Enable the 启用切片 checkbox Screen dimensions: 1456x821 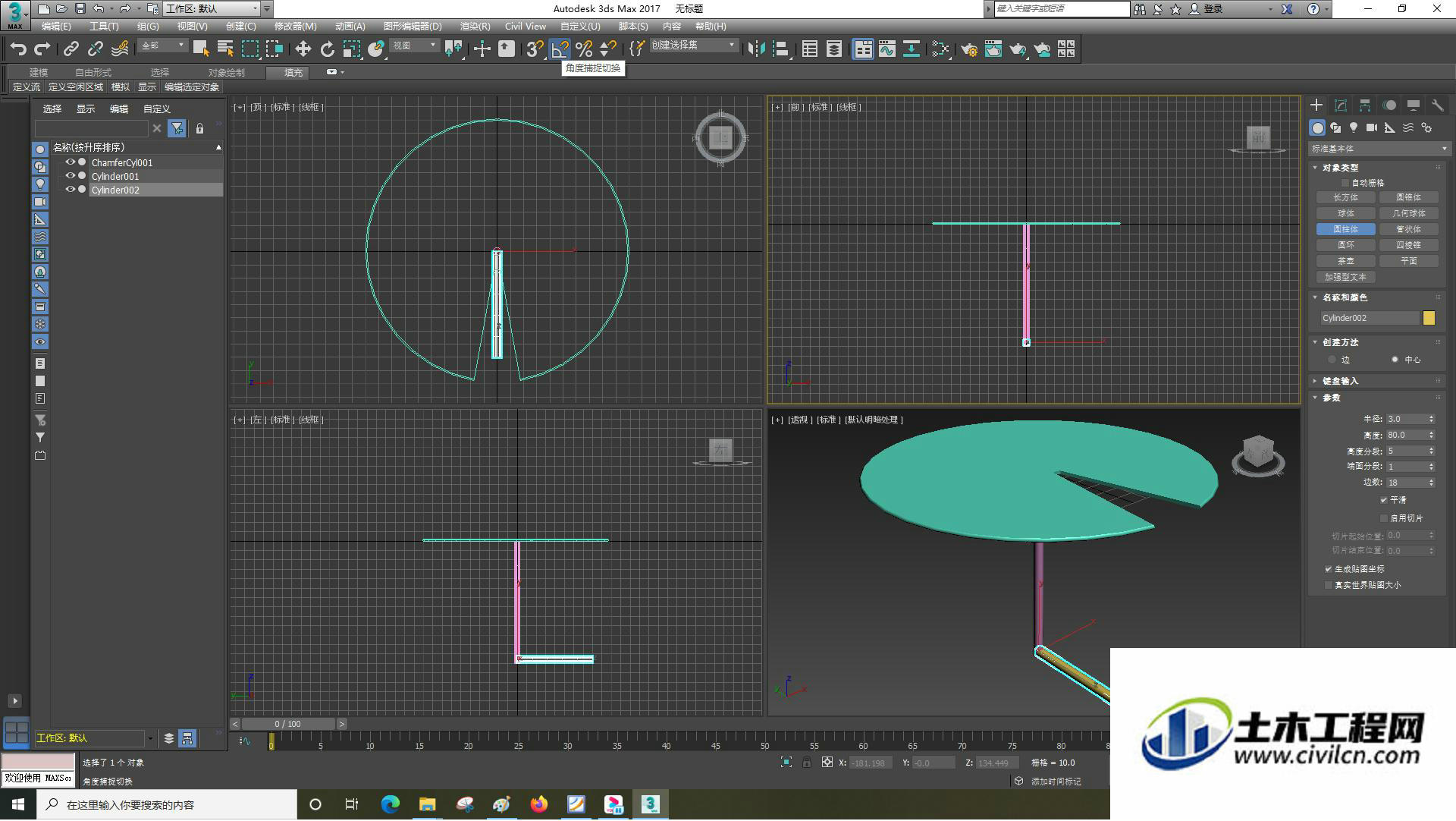click(x=1384, y=518)
